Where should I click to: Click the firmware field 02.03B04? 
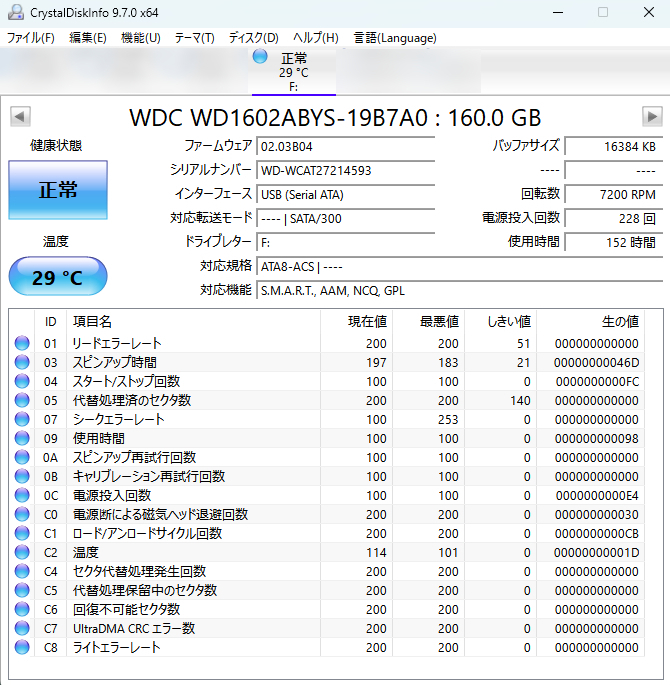pos(345,146)
